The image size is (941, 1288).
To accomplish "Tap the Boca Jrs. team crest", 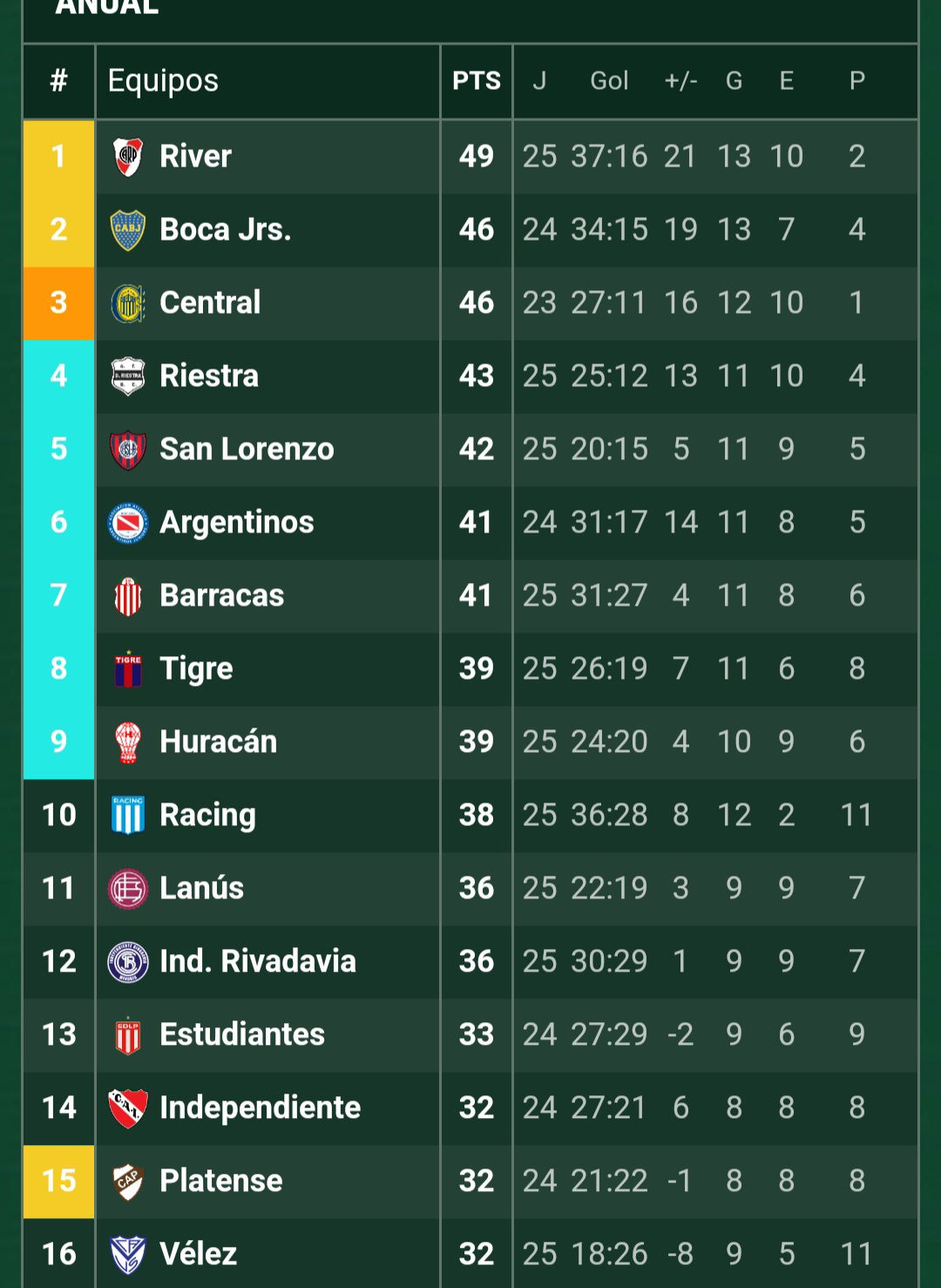I will [x=128, y=230].
